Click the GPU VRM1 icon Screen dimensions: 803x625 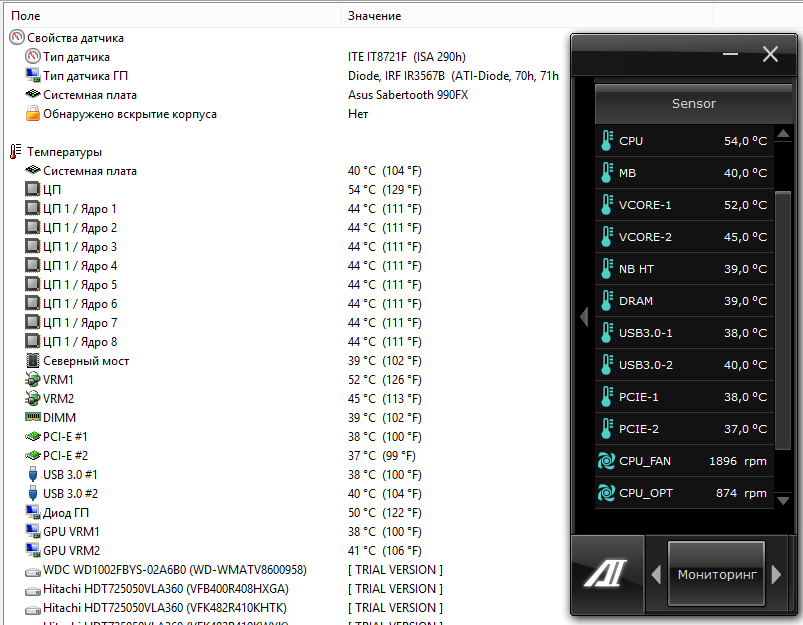[33, 531]
